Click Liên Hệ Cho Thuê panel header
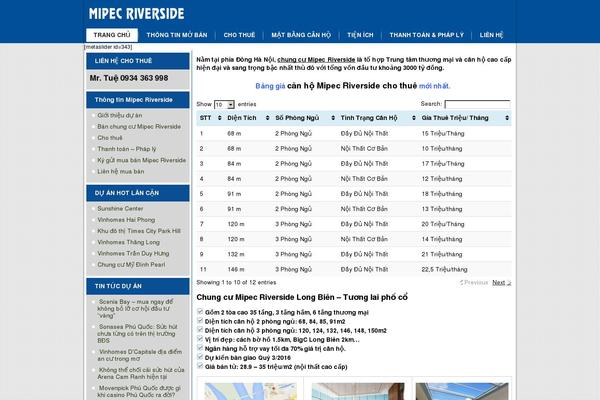The width and height of the screenshot is (600, 400). pyautogui.click(x=138, y=61)
